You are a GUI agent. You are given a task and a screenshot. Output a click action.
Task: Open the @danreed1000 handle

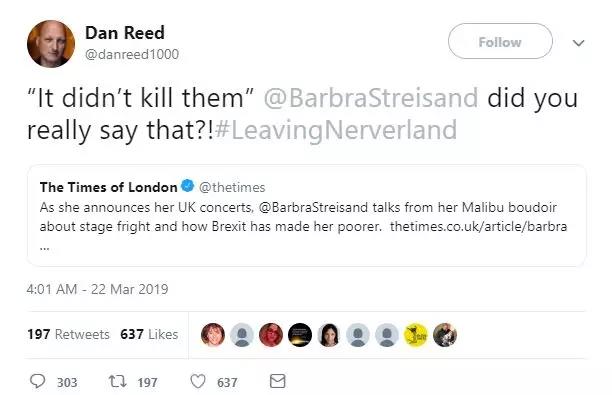pos(132,54)
